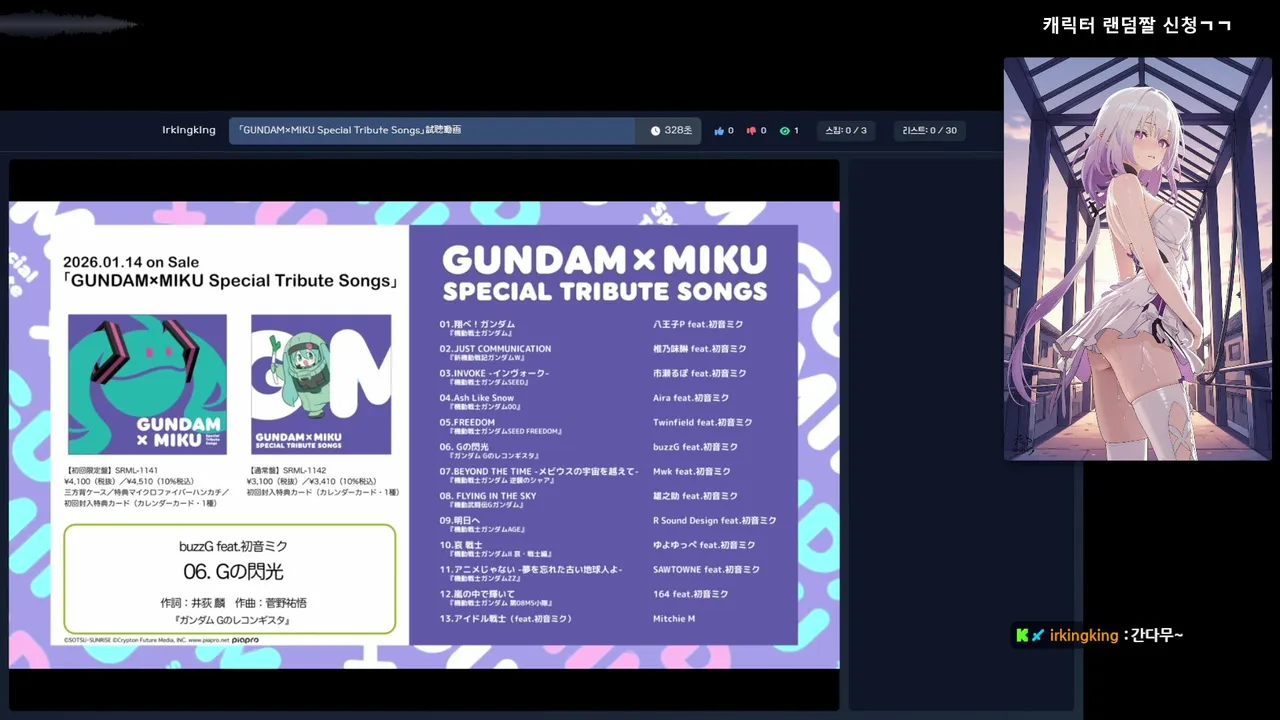Click artist Mitchie M
Image resolution: width=1280 pixels, height=720 pixels.
click(674, 619)
